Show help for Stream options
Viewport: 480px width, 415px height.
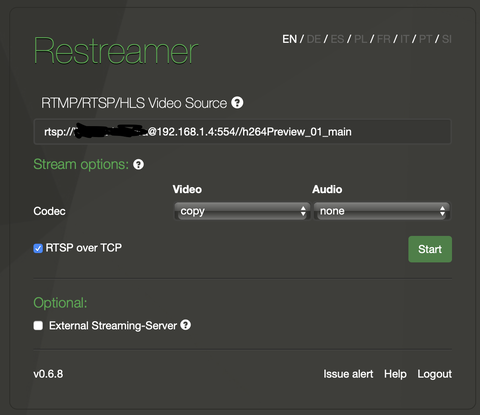(x=138, y=164)
